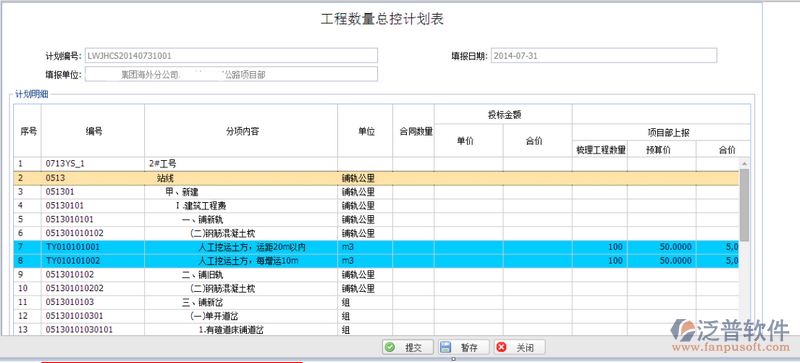Select row 人工挖运土方，运距20m以内
Screen dimensions: 800x363
(x=376, y=247)
